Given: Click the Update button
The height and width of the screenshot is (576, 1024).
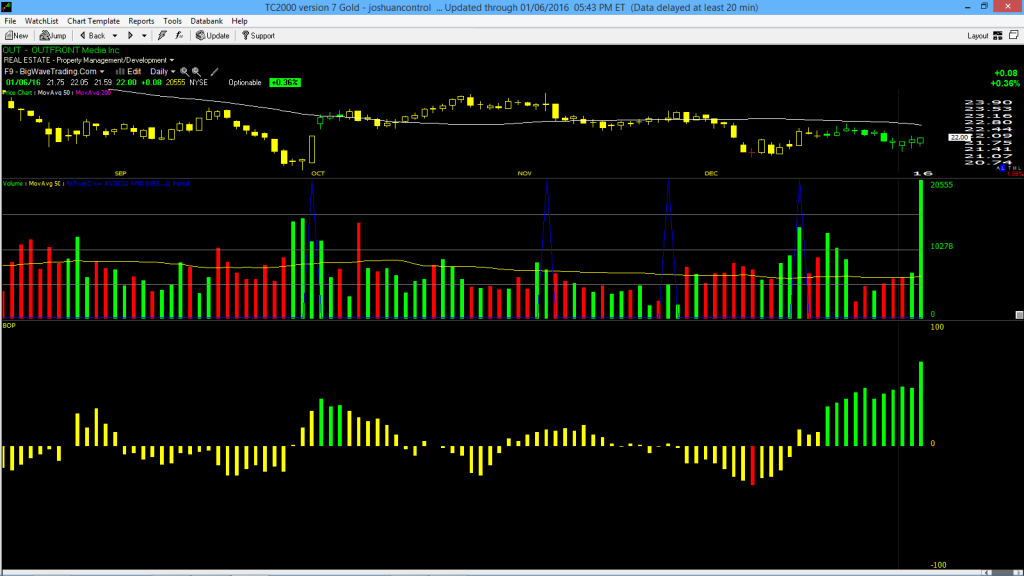Looking at the screenshot, I should pos(213,35).
